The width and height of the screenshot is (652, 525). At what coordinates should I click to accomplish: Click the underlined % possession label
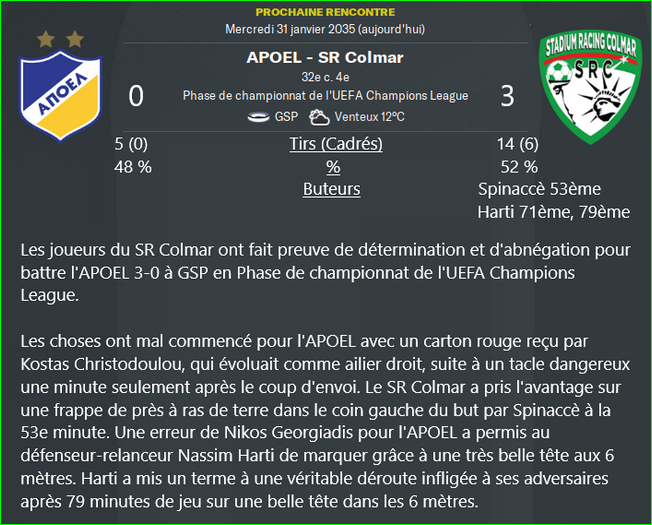tap(333, 167)
